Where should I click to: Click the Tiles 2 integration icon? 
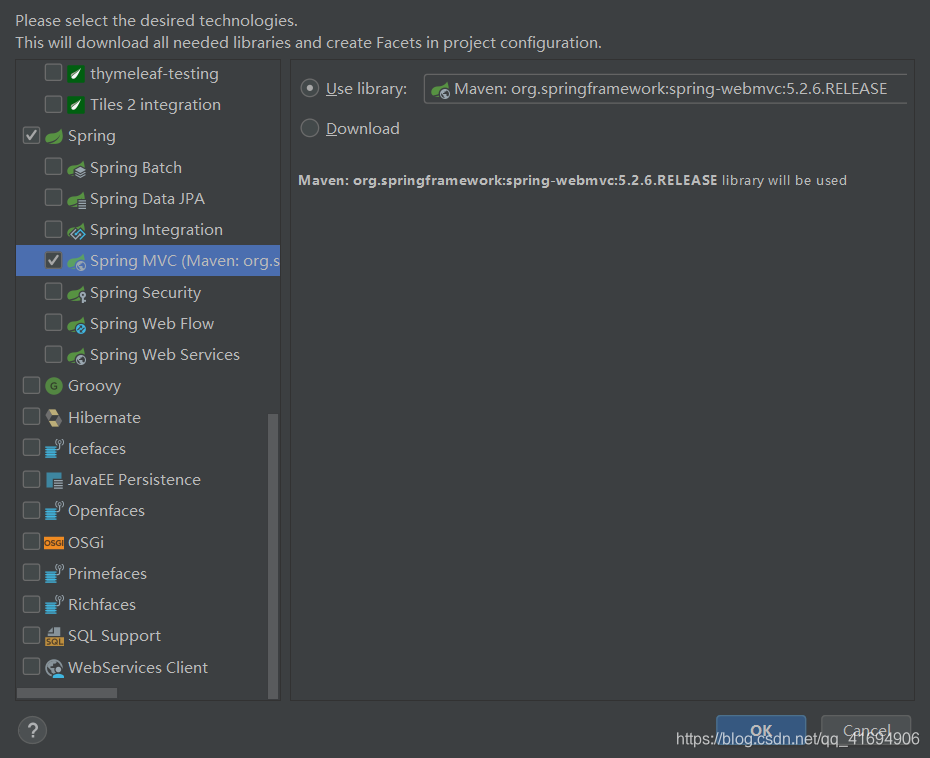click(x=76, y=105)
